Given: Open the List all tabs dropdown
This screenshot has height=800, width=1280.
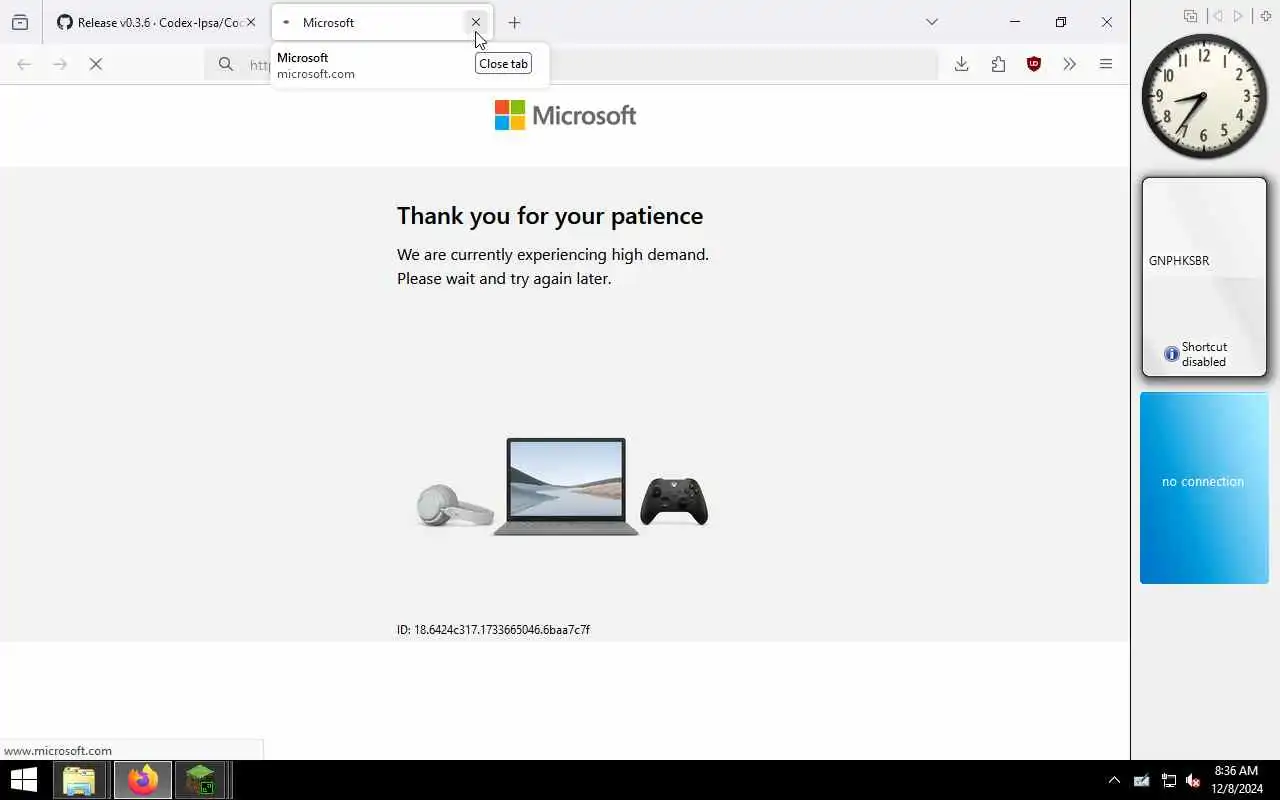Looking at the screenshot, I should coord(931,22).
